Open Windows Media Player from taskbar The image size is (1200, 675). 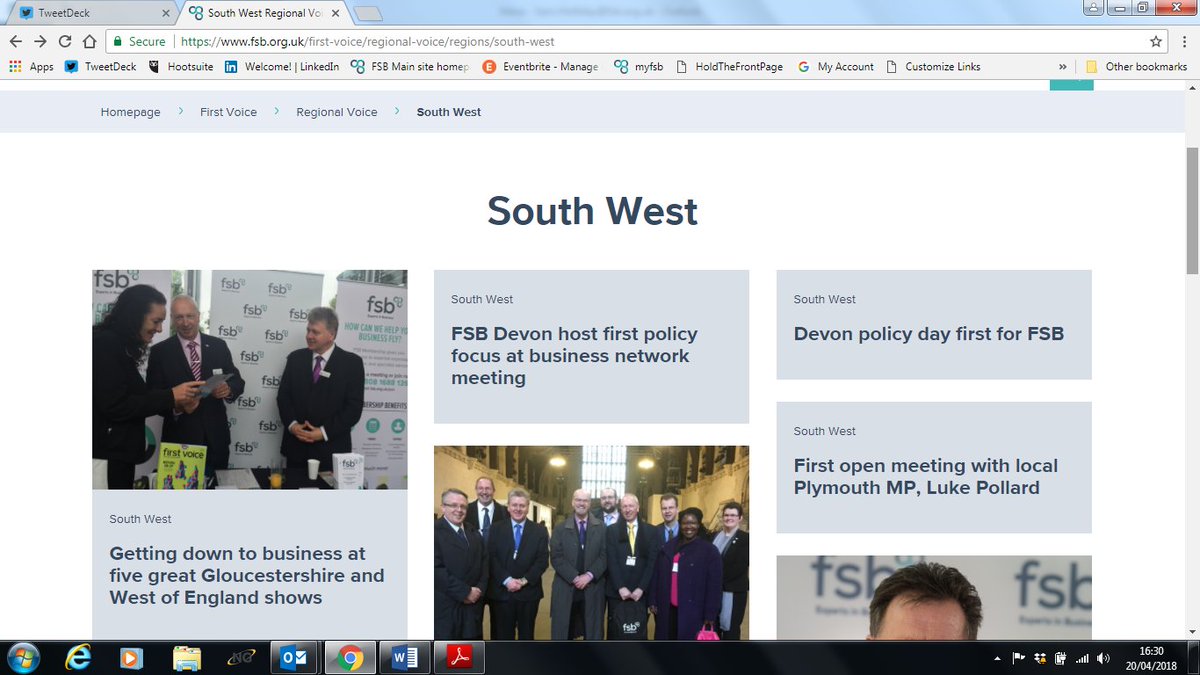coord(132,658)
